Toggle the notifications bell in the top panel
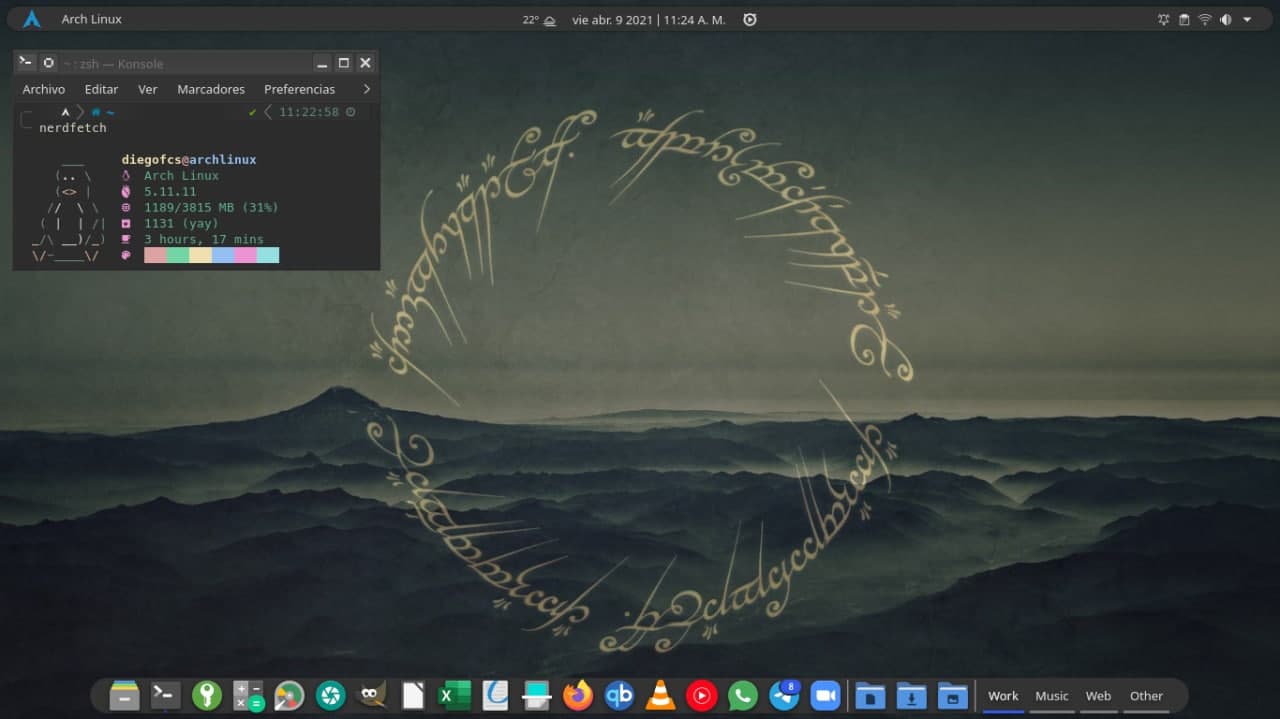This screenshot has height=719, width=1280. click(1163, 20)
